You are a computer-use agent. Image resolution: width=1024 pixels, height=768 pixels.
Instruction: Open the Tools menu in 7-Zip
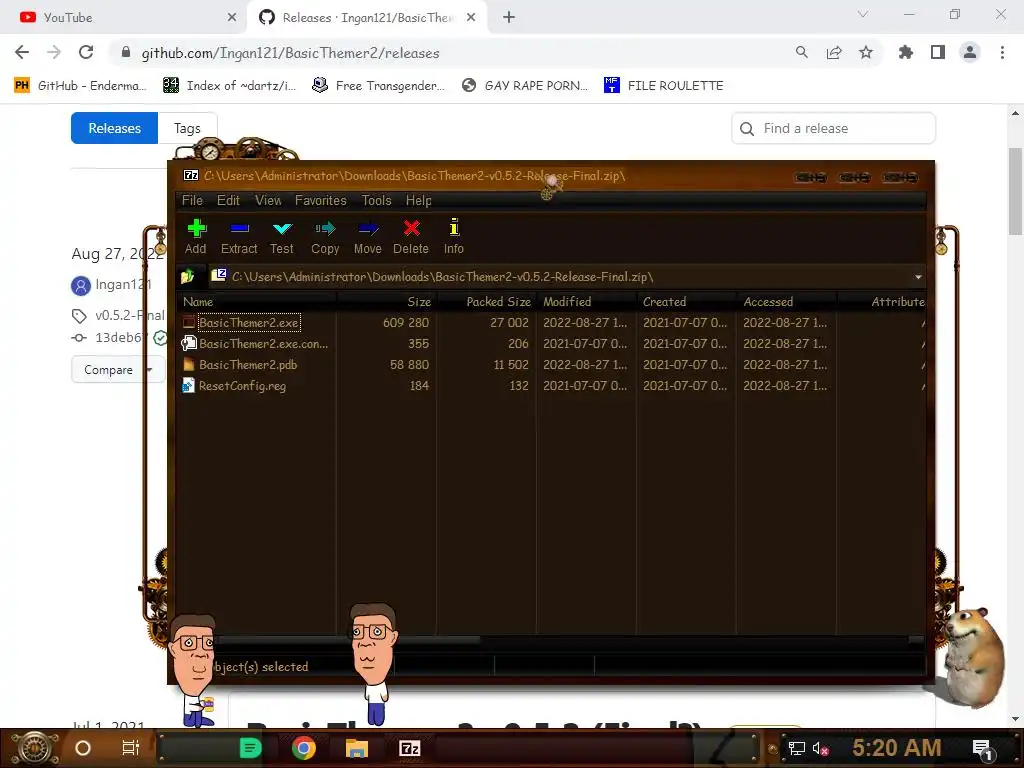click(376, 200)
